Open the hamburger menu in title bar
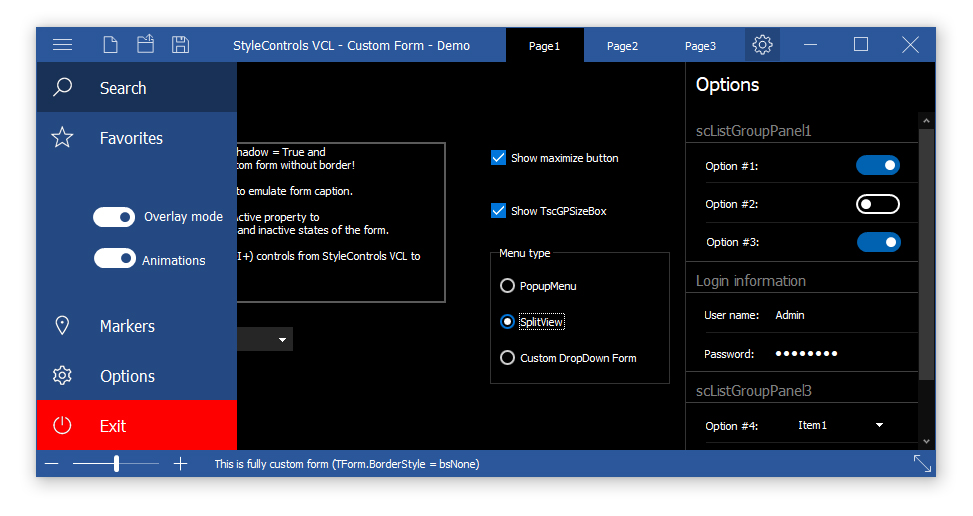Image resolution: width=973 pixels, height=516 pixels. pos(62,45)
